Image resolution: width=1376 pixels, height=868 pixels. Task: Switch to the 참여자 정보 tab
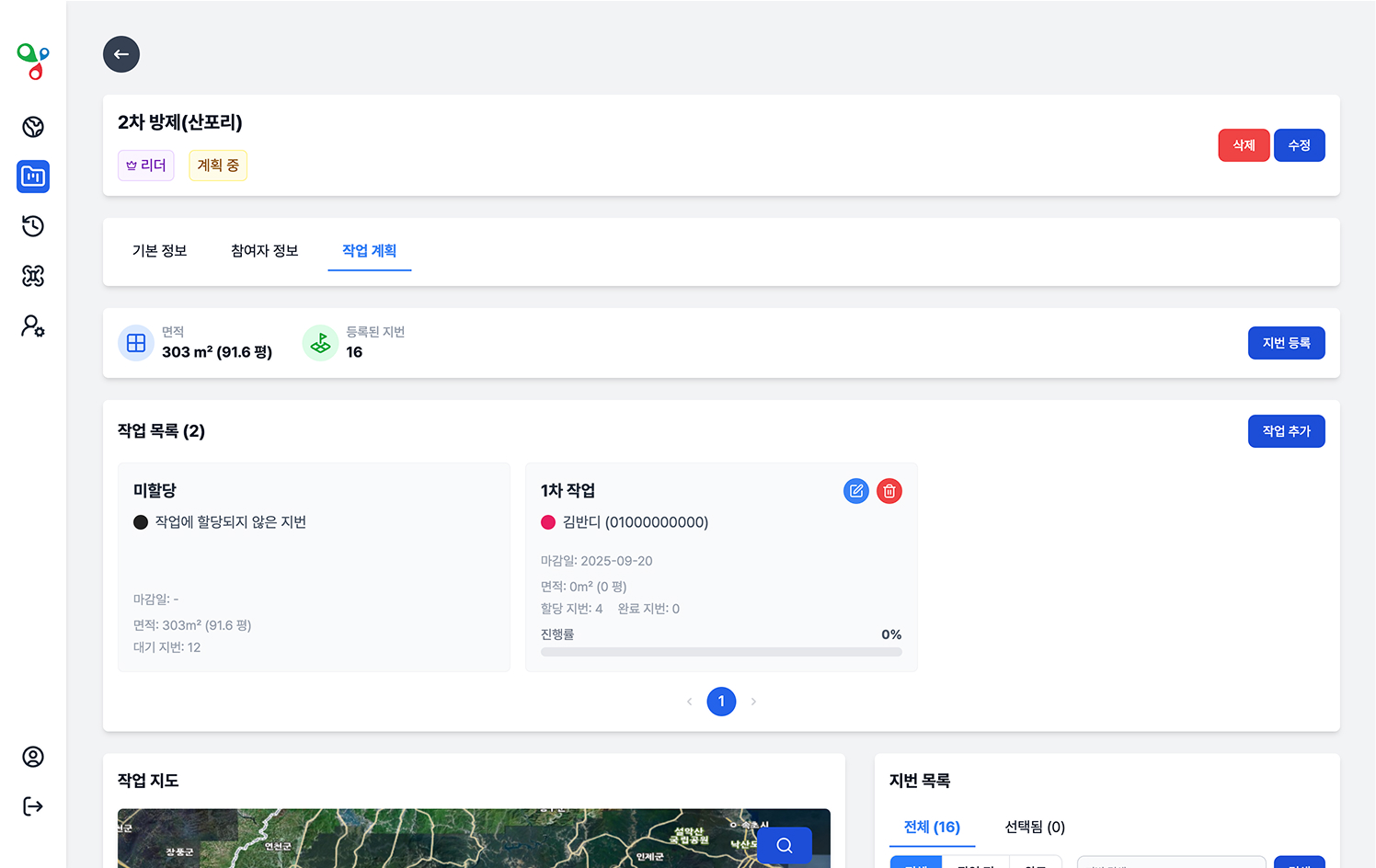(x=264, y=251)
